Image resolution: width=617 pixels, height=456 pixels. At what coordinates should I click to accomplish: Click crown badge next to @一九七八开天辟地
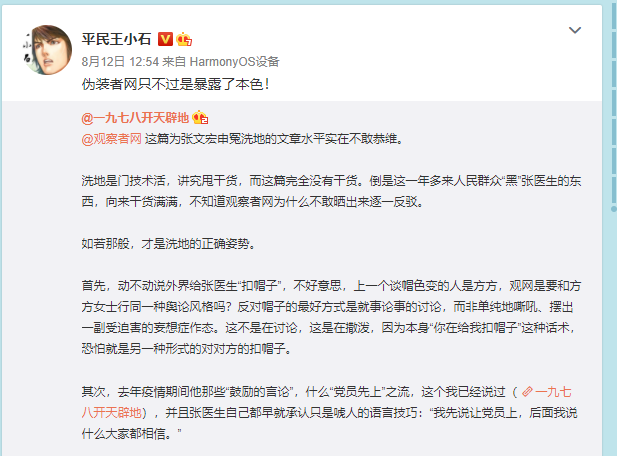200,118
